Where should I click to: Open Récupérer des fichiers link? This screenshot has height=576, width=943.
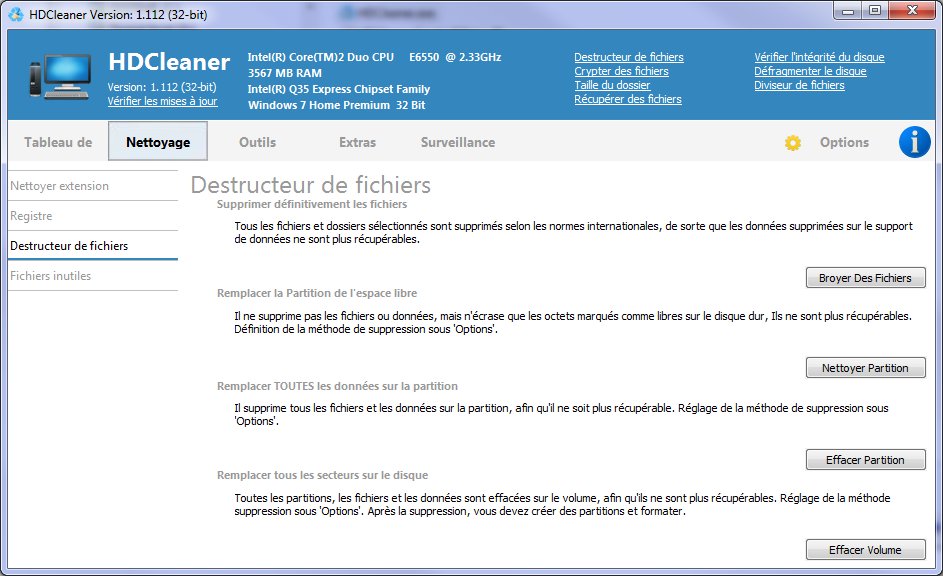[x=628, y=99]
